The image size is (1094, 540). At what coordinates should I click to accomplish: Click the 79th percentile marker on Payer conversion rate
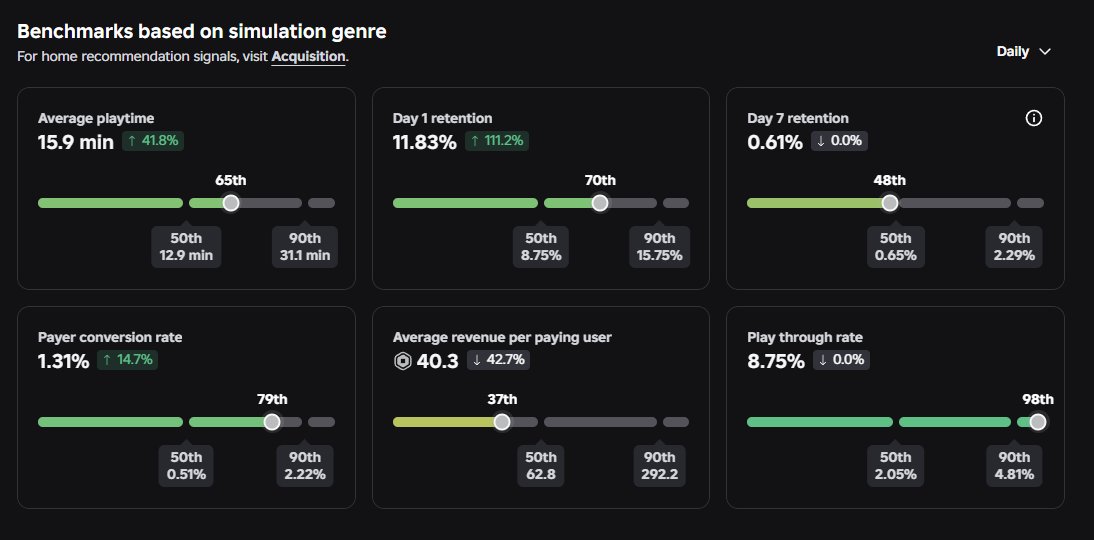(x=272, y=422)
